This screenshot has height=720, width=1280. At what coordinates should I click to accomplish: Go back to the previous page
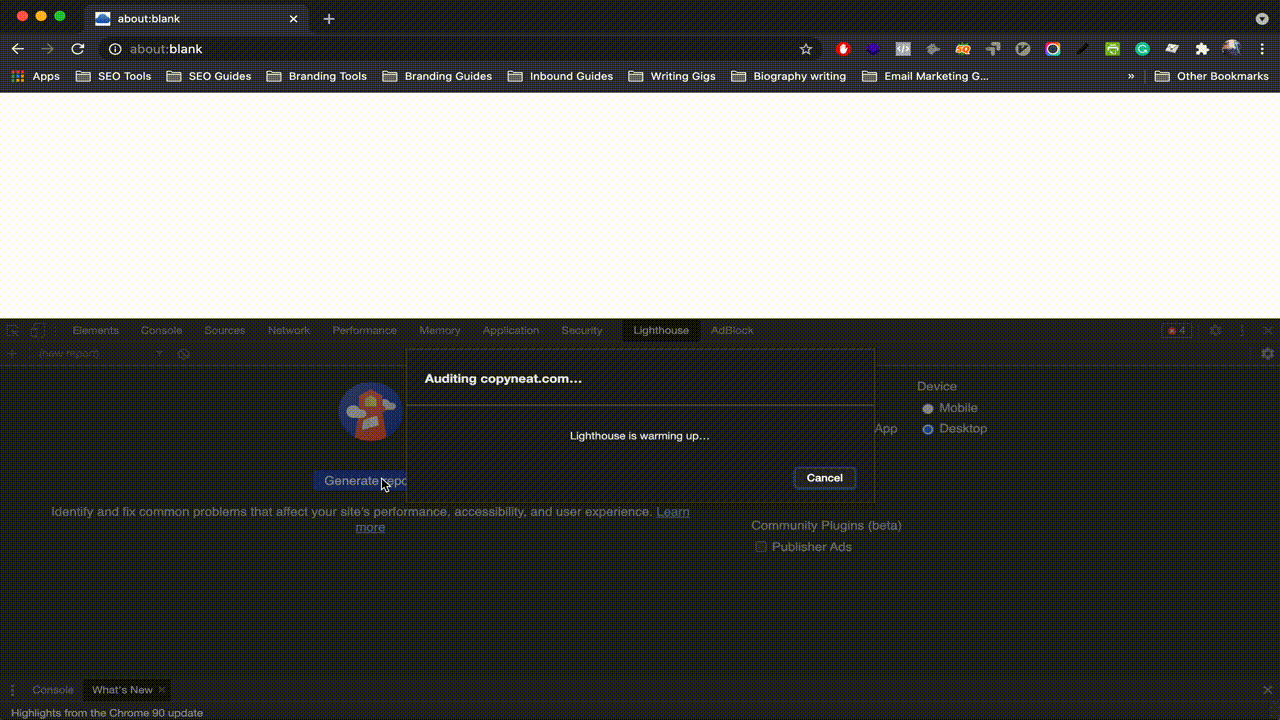(x=18, y=49)
